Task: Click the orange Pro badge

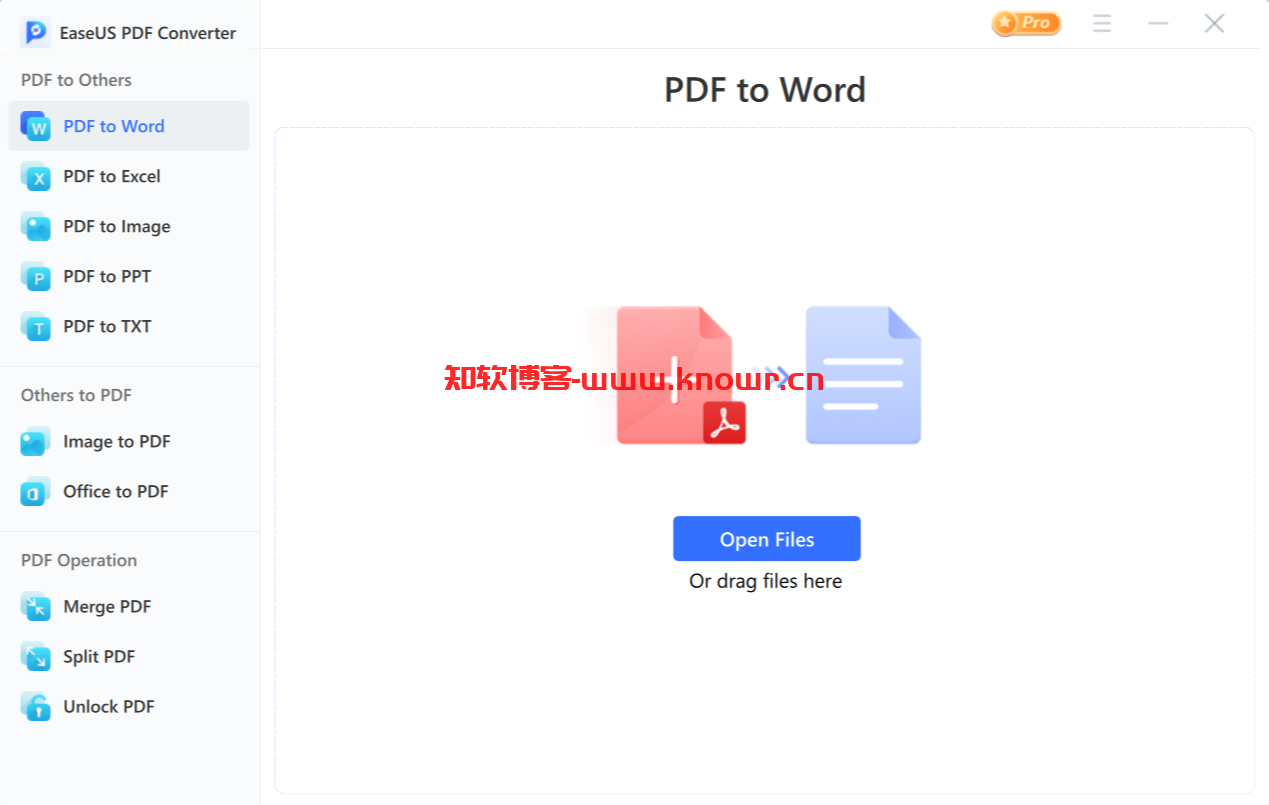Action: point(1026,23)
